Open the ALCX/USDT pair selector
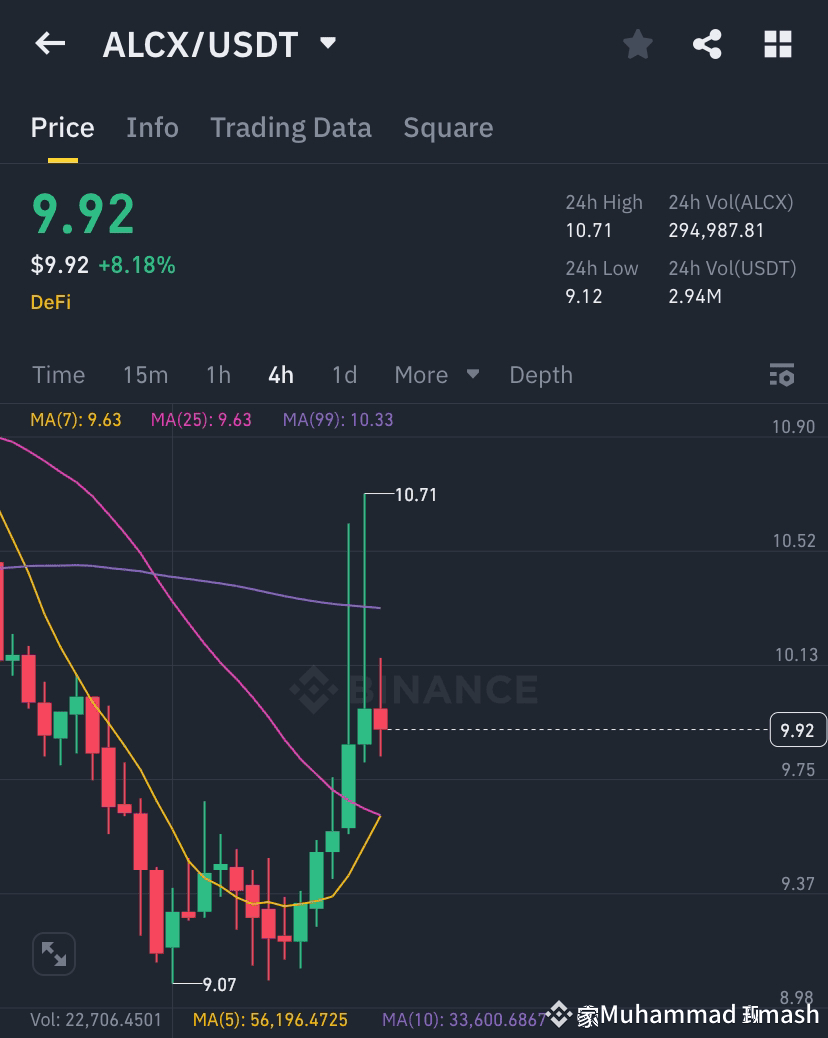 [219, 43]
